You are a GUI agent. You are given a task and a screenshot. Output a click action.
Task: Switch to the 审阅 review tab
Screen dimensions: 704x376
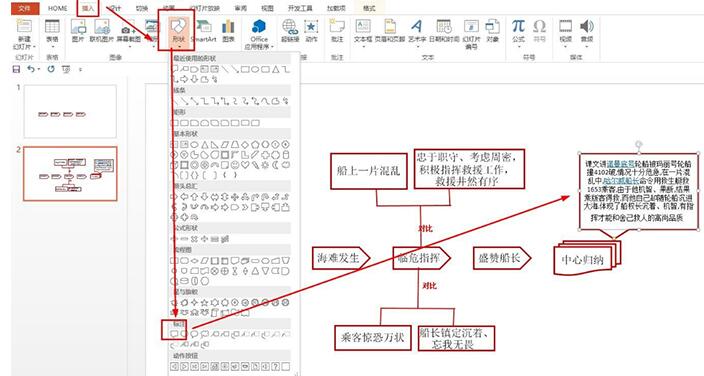pos(241,8)
